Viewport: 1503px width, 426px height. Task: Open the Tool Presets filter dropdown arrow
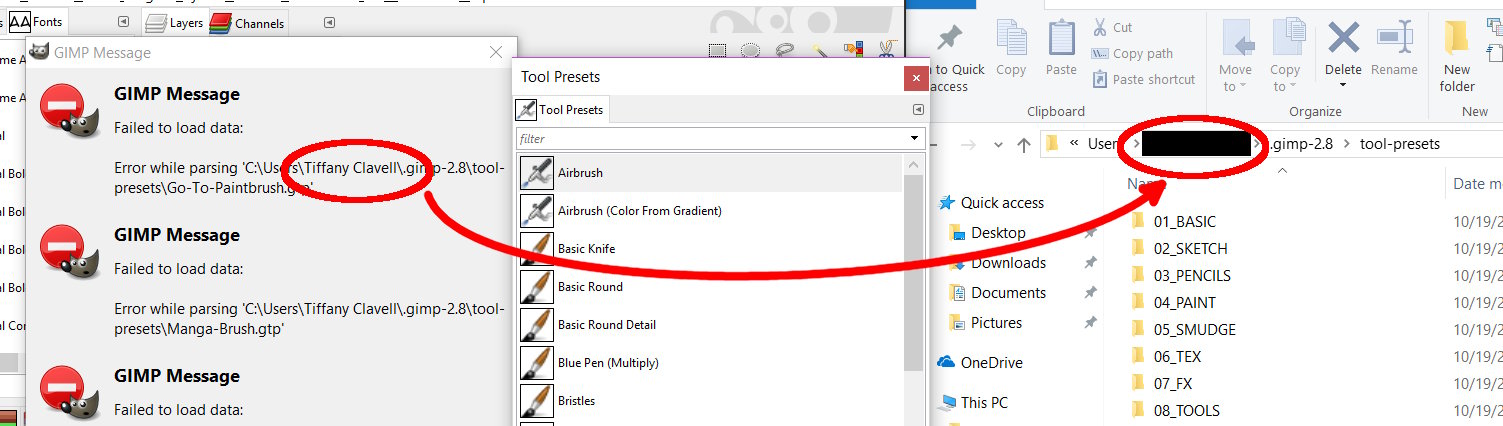(915, 138)
